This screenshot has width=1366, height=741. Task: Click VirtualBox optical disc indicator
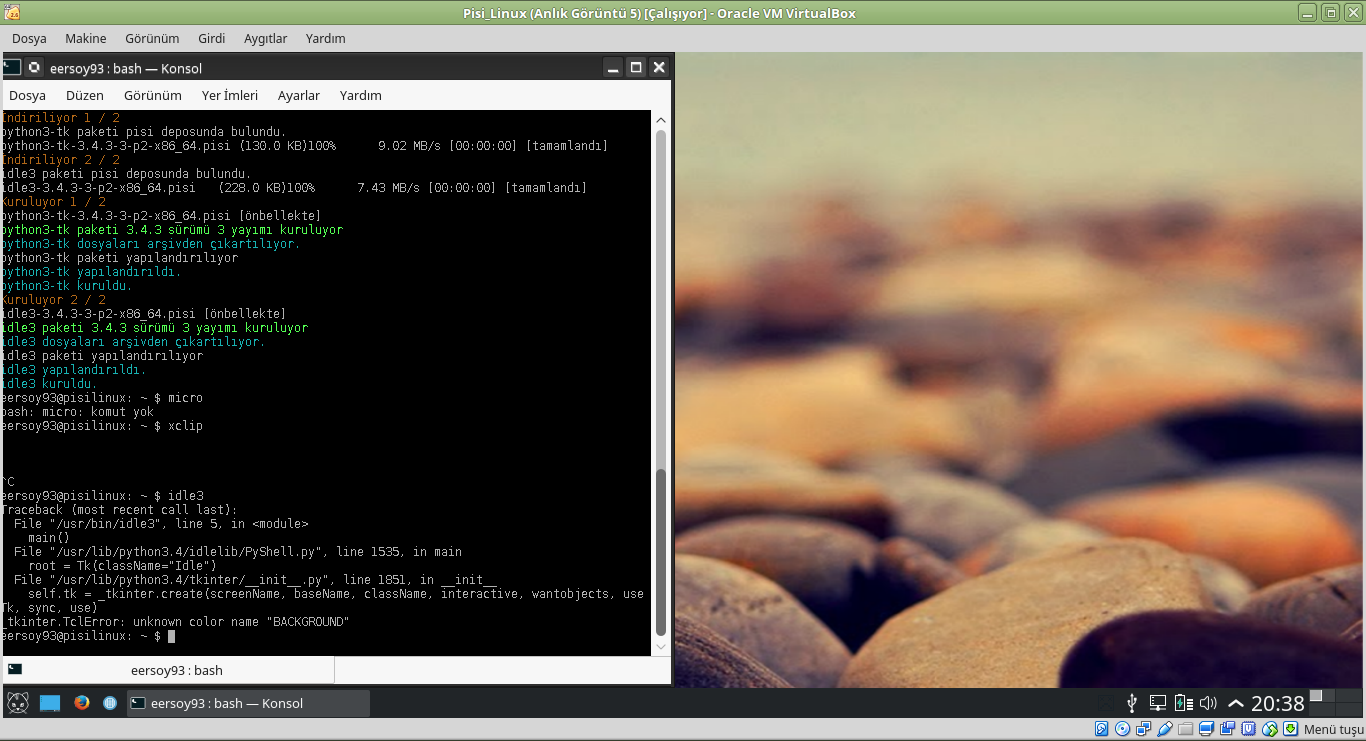[1123, 729]
